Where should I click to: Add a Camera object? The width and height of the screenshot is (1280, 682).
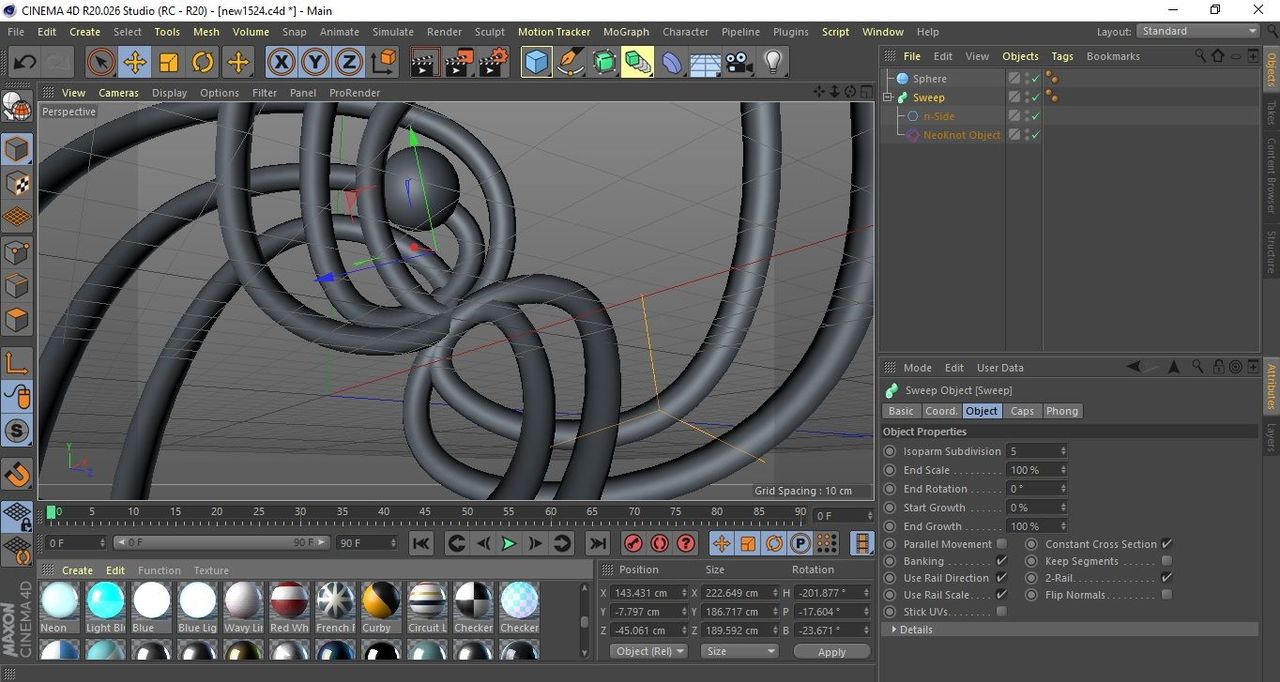click(x=739, y=63)
